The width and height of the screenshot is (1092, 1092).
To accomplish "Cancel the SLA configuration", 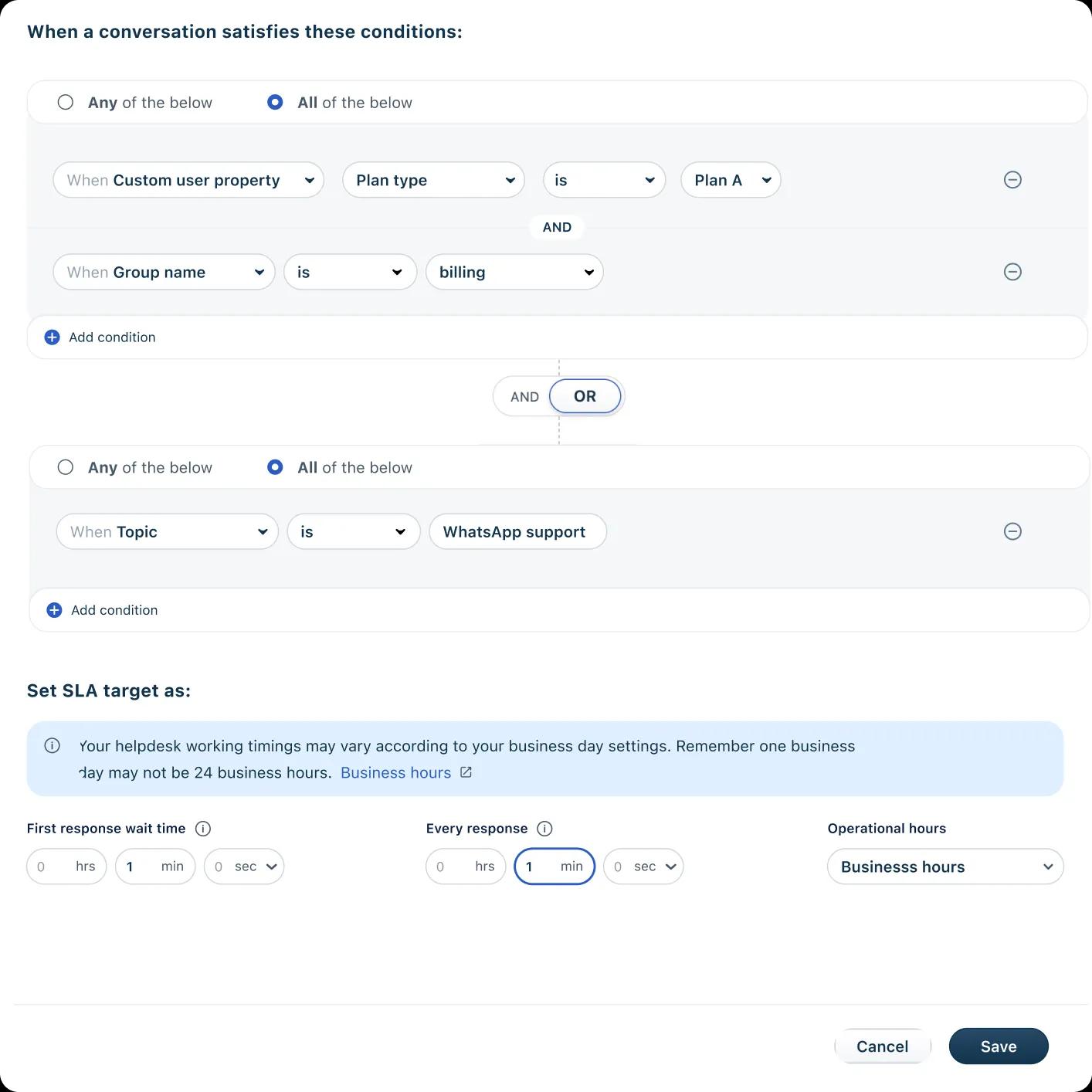I will coord(883,1046).
